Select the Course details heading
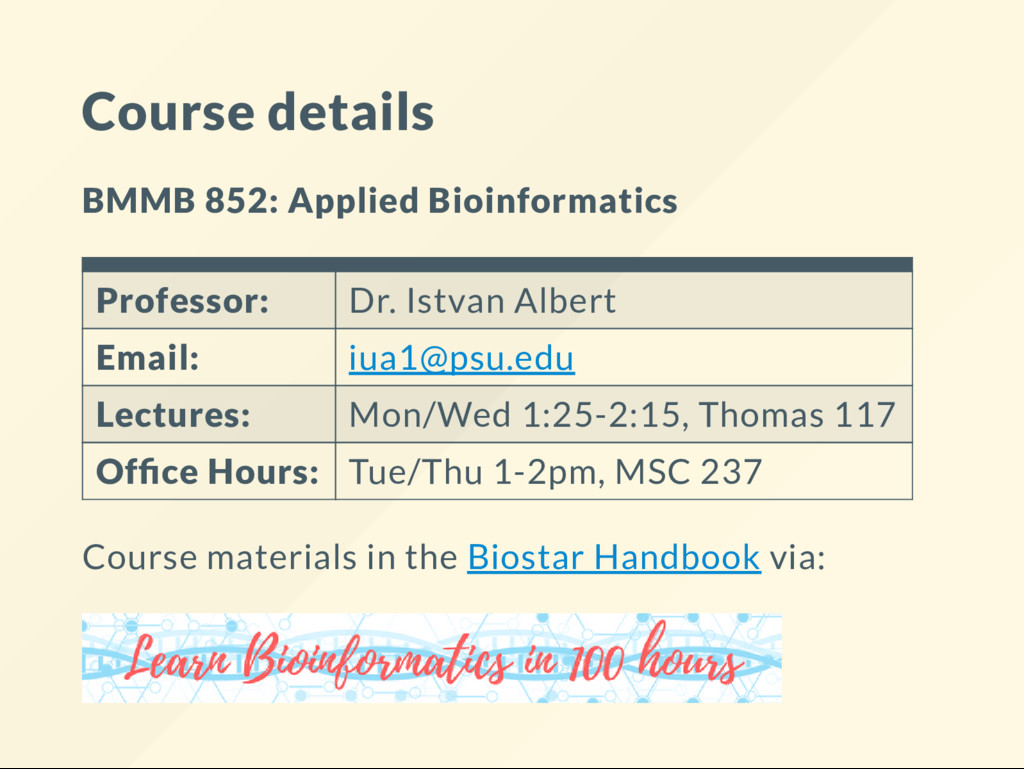1024x769 pixels. [x=258, y=112]
